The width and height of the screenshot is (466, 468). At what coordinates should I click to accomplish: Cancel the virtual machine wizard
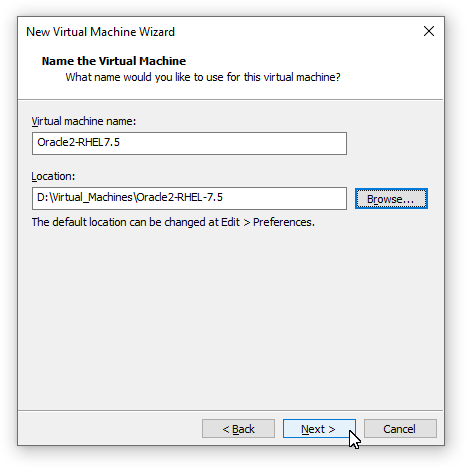tap(400, 429)
